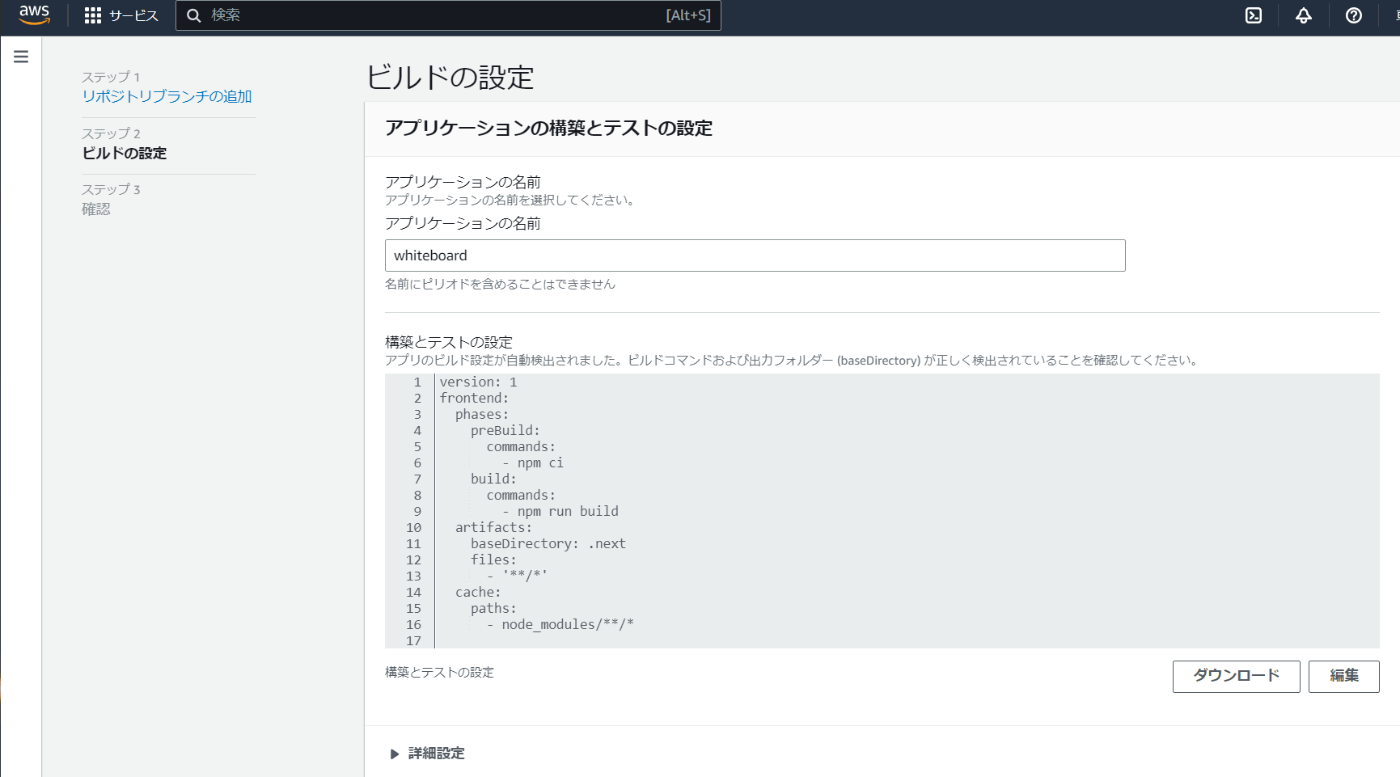Screen dimensions: 1400x777
Task: Click the 'npm ci' command line
Action: coord(533,463)
